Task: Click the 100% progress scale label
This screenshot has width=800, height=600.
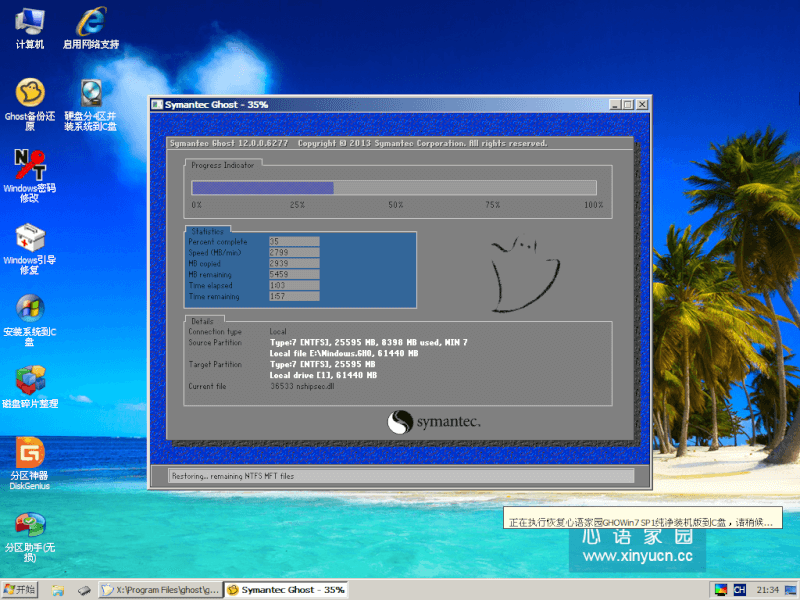Action: pyautogui.click(x=593, y=205)
